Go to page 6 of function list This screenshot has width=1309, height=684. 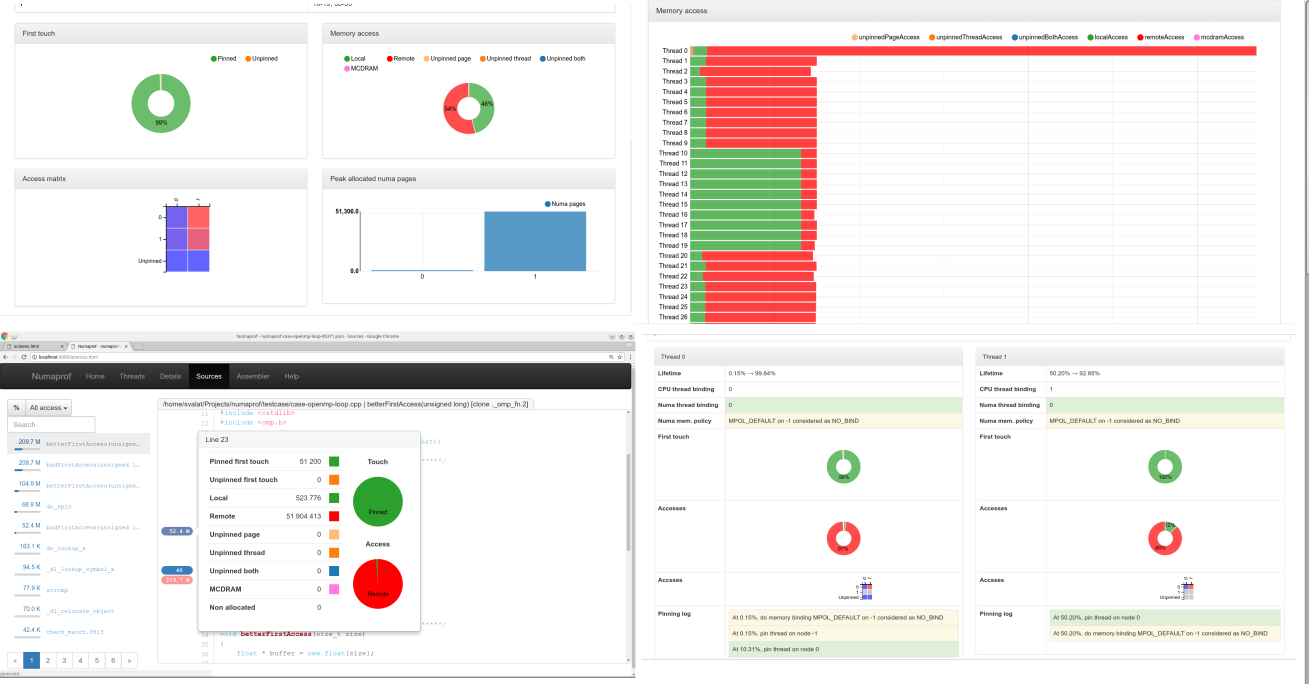click(113, 660)
